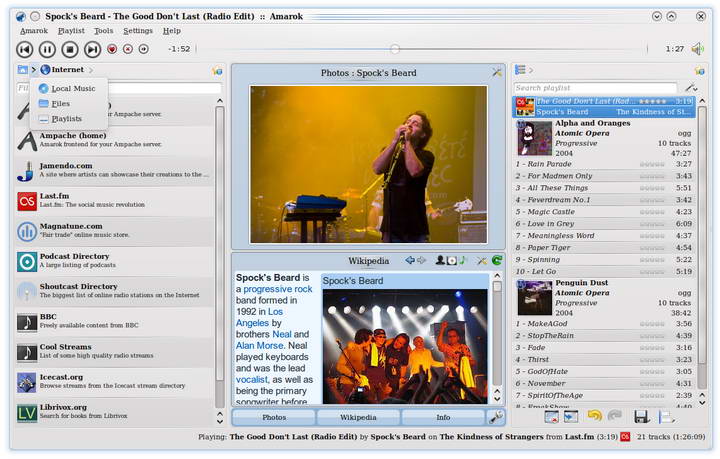The width and height of the screenshot is (720, 459).
Task: Open the playlist layout arrow
Action: click(531, 70)
